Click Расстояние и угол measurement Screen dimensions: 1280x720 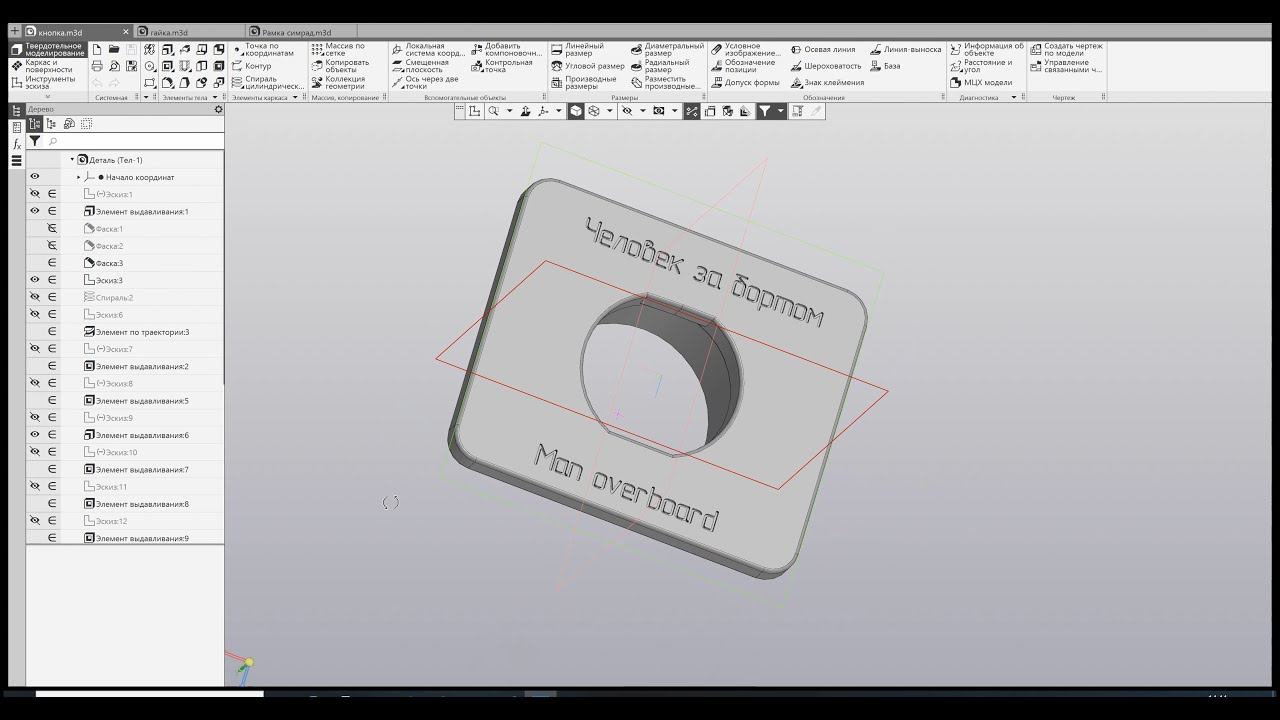981,66
